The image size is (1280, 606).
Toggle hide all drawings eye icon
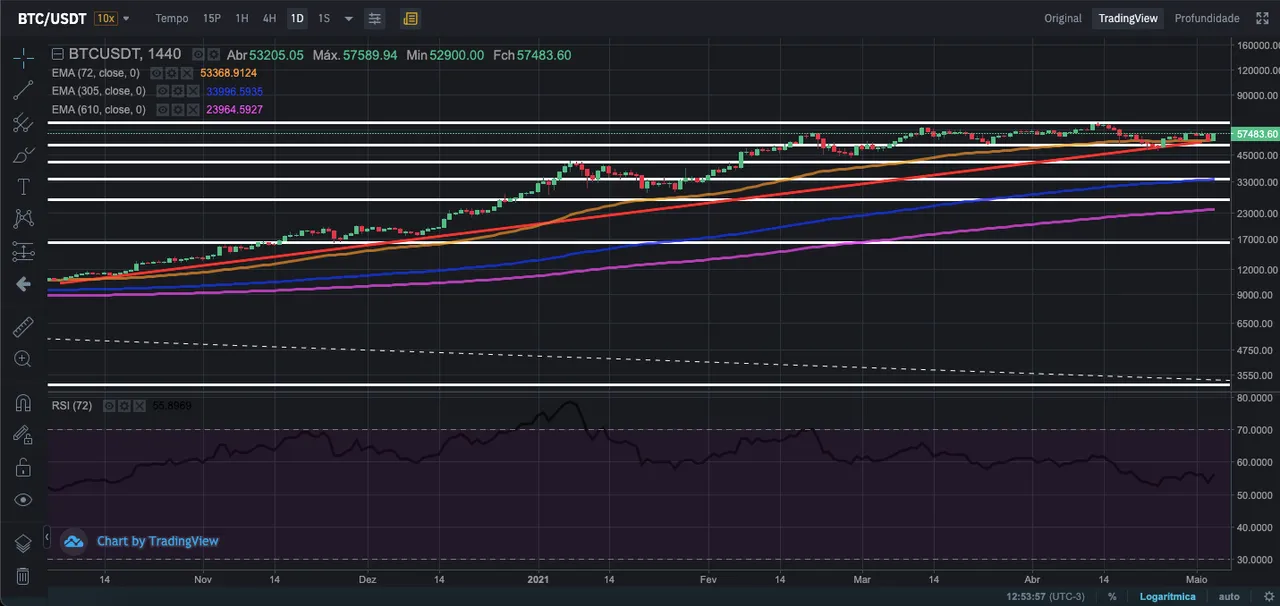(23, 500)
